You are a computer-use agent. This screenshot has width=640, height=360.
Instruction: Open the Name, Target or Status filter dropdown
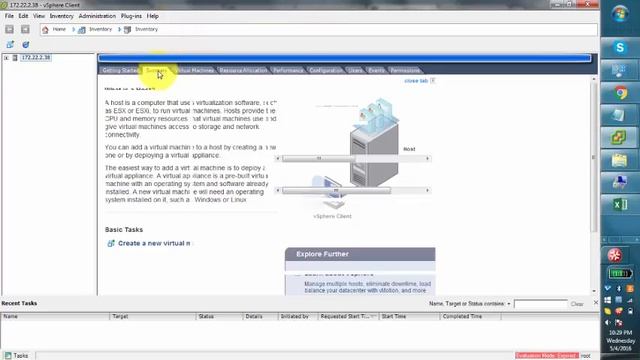(509, 304)
